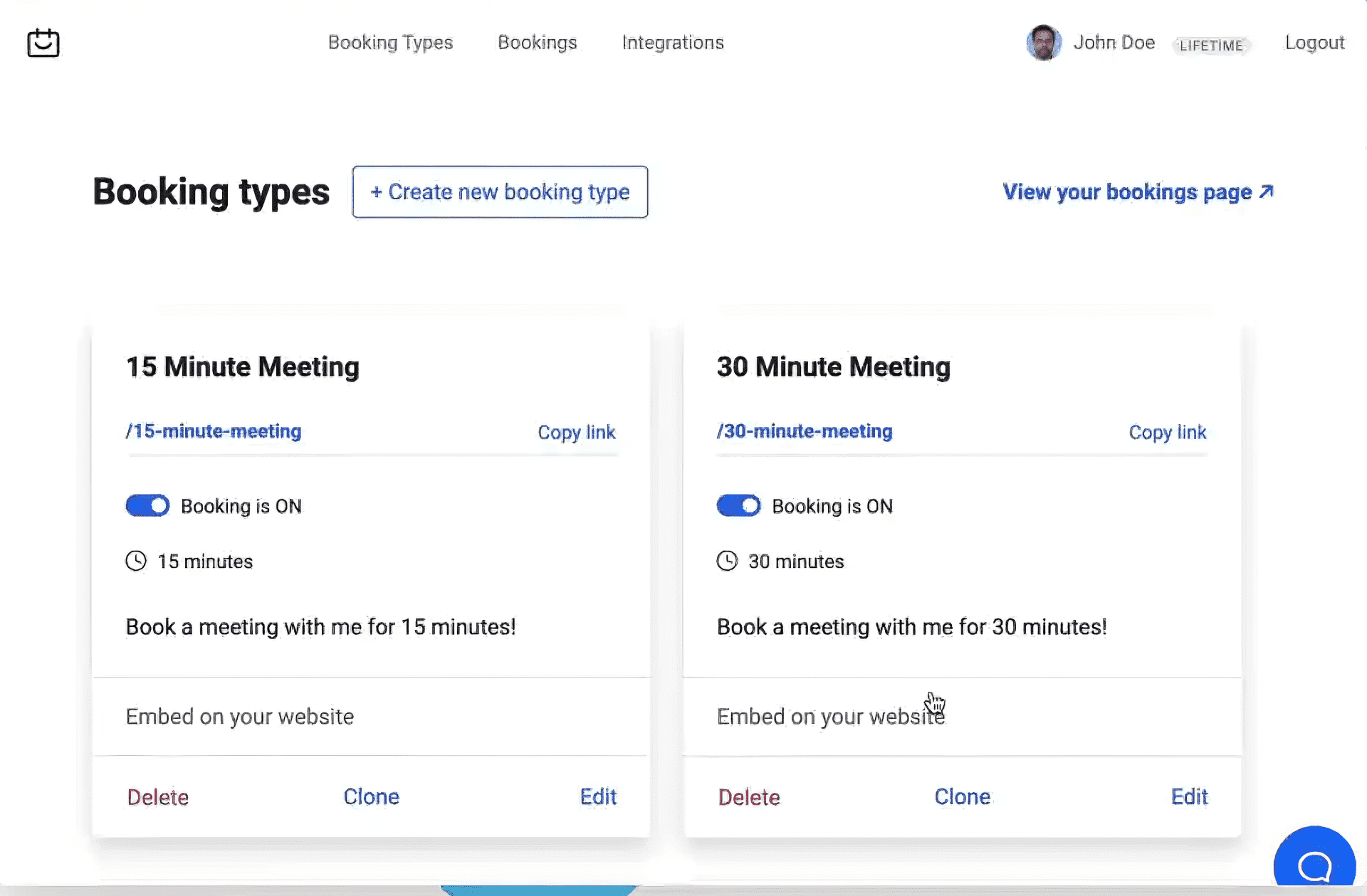Delete the 30 Minute Meeting booking type
The width and height of the screenshot is (1367, 896).
click(x=748, y=796)
